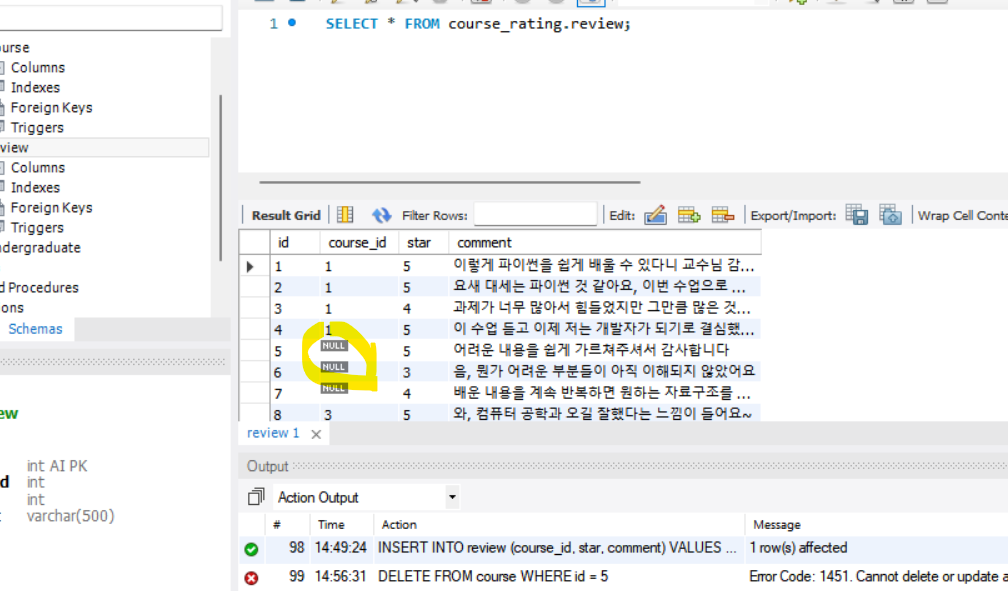
Task: Select the Result Grid button
Action: click(285, 215)
